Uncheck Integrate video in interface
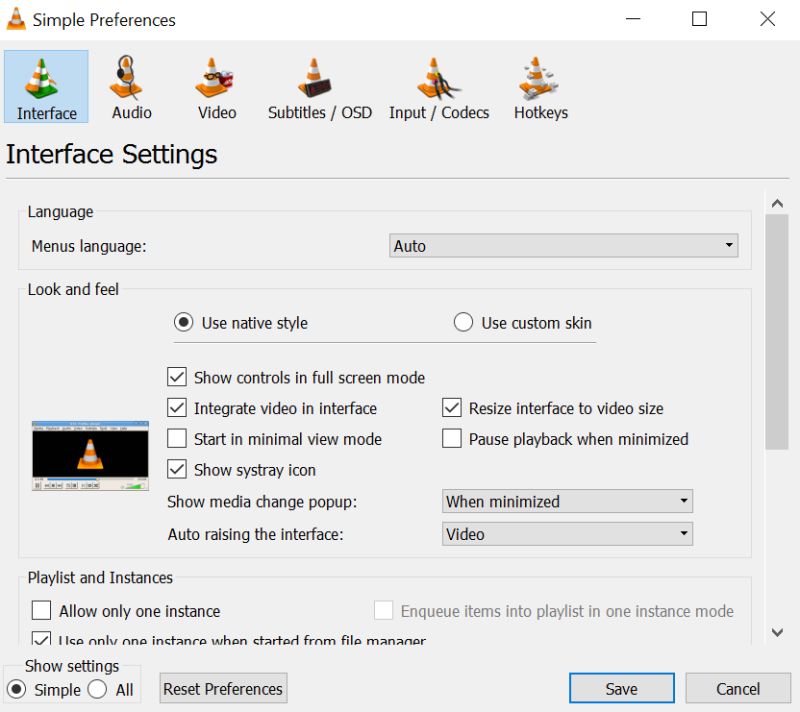 click(177, 408)
